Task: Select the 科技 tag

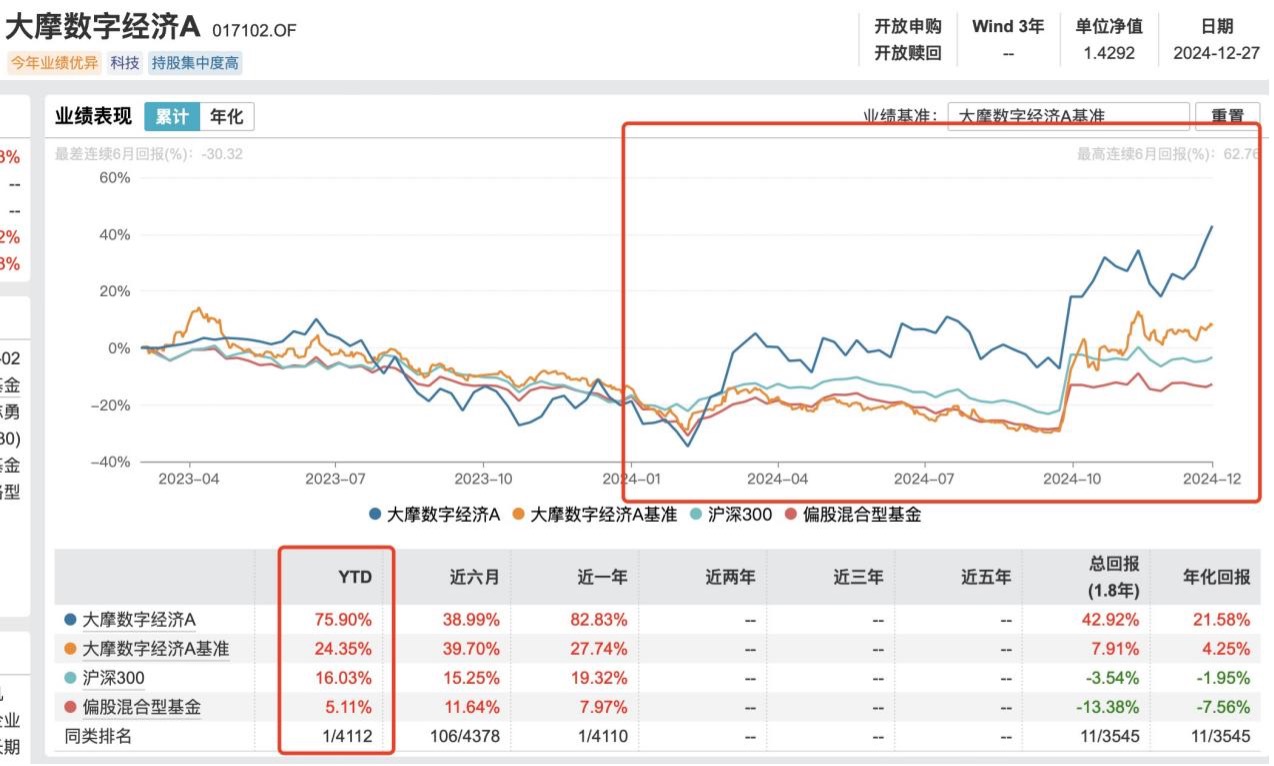Action: [x=125, y=62]
